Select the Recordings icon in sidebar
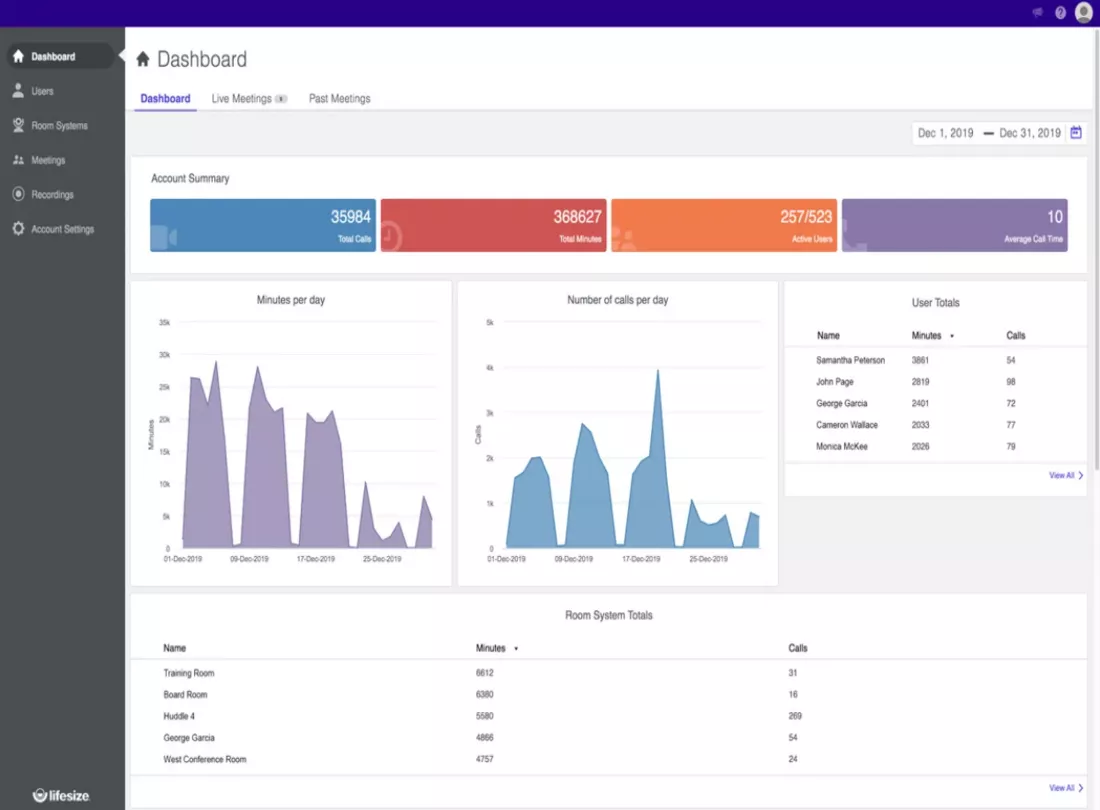Viewport: 1100px width, 810px height. pyautogui.click(x=18, y=195)
